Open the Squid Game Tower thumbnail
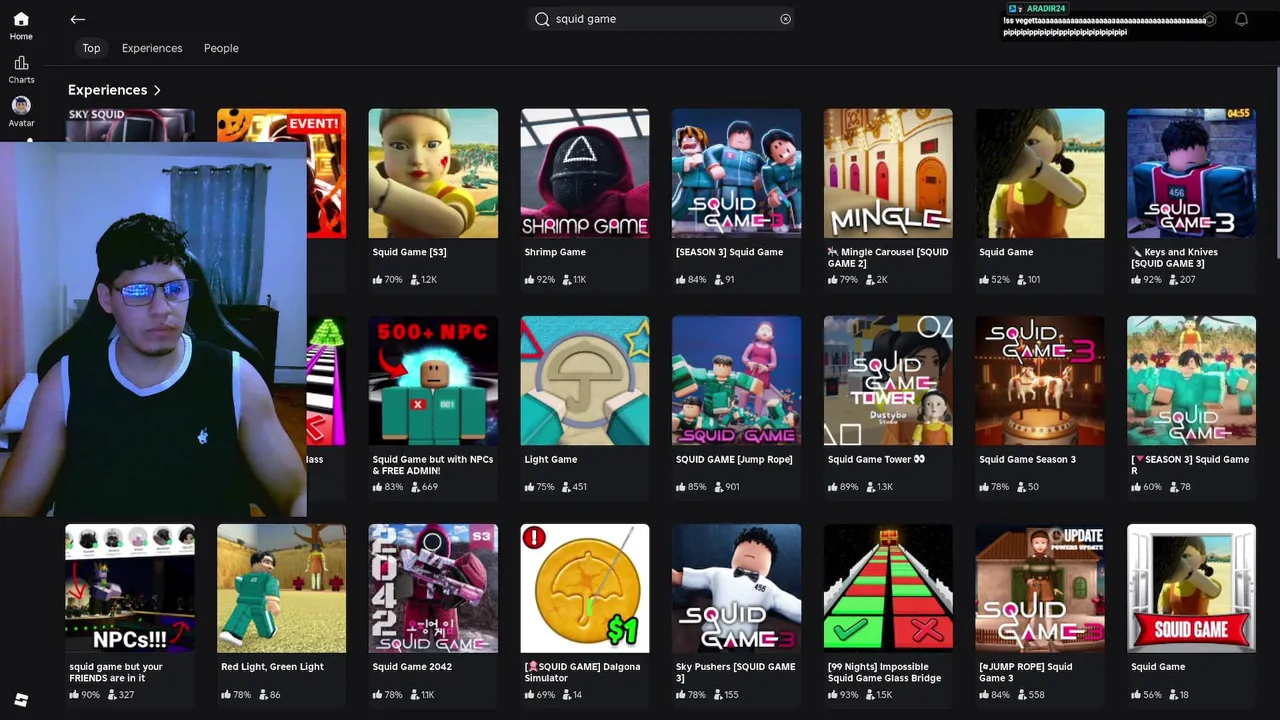 (x=888, y=381)
